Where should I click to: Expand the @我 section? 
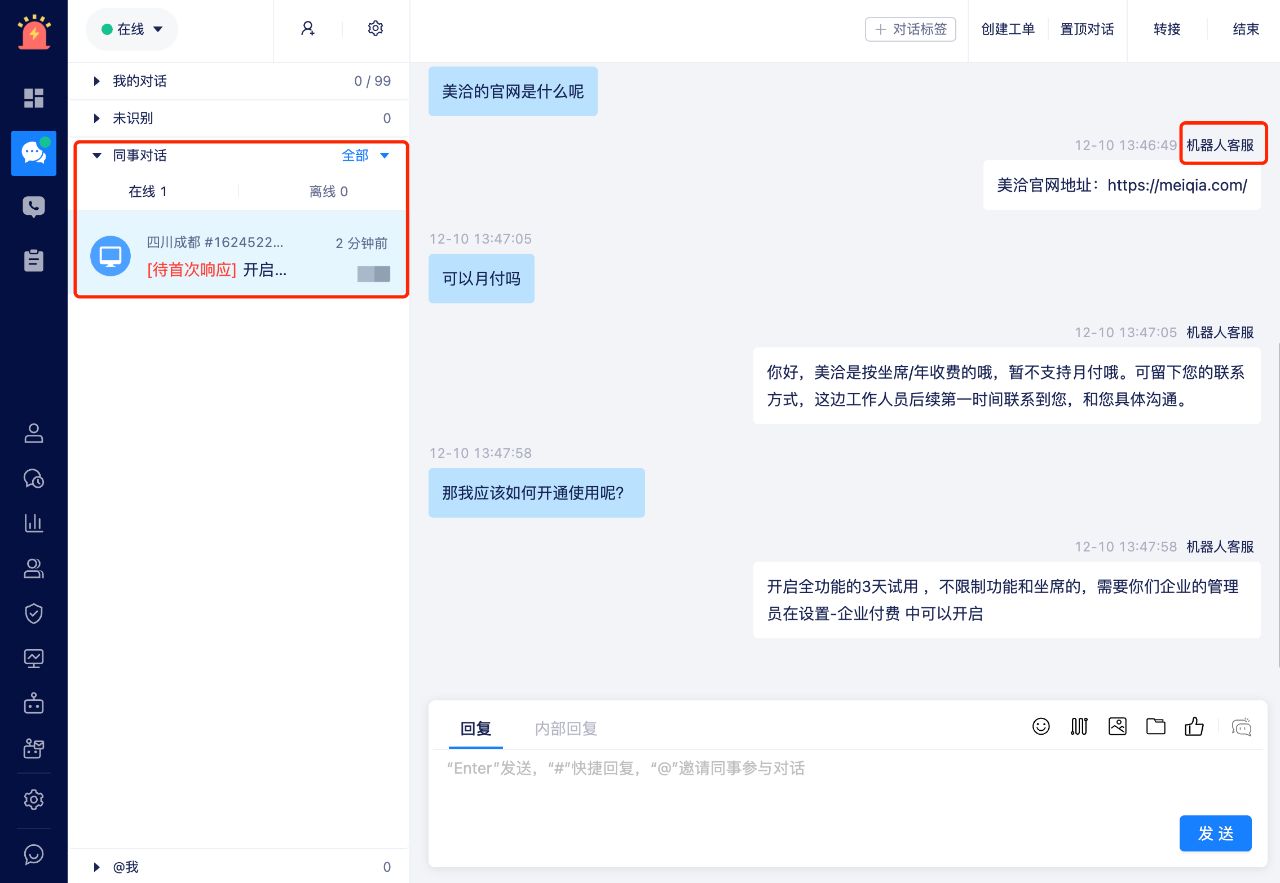(x=241, y=867)
